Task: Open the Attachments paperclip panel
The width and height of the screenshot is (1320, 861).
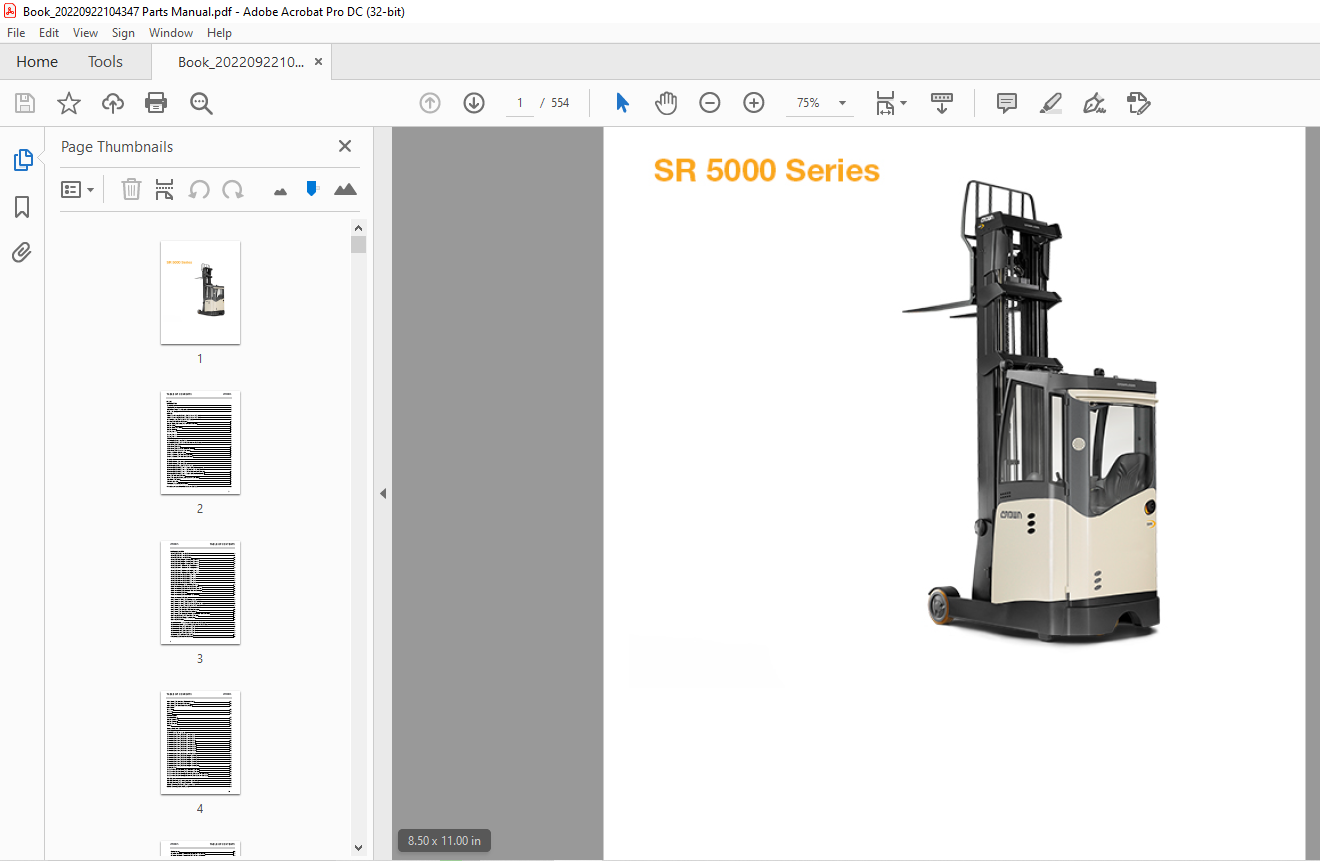Action: coord(22,252)
